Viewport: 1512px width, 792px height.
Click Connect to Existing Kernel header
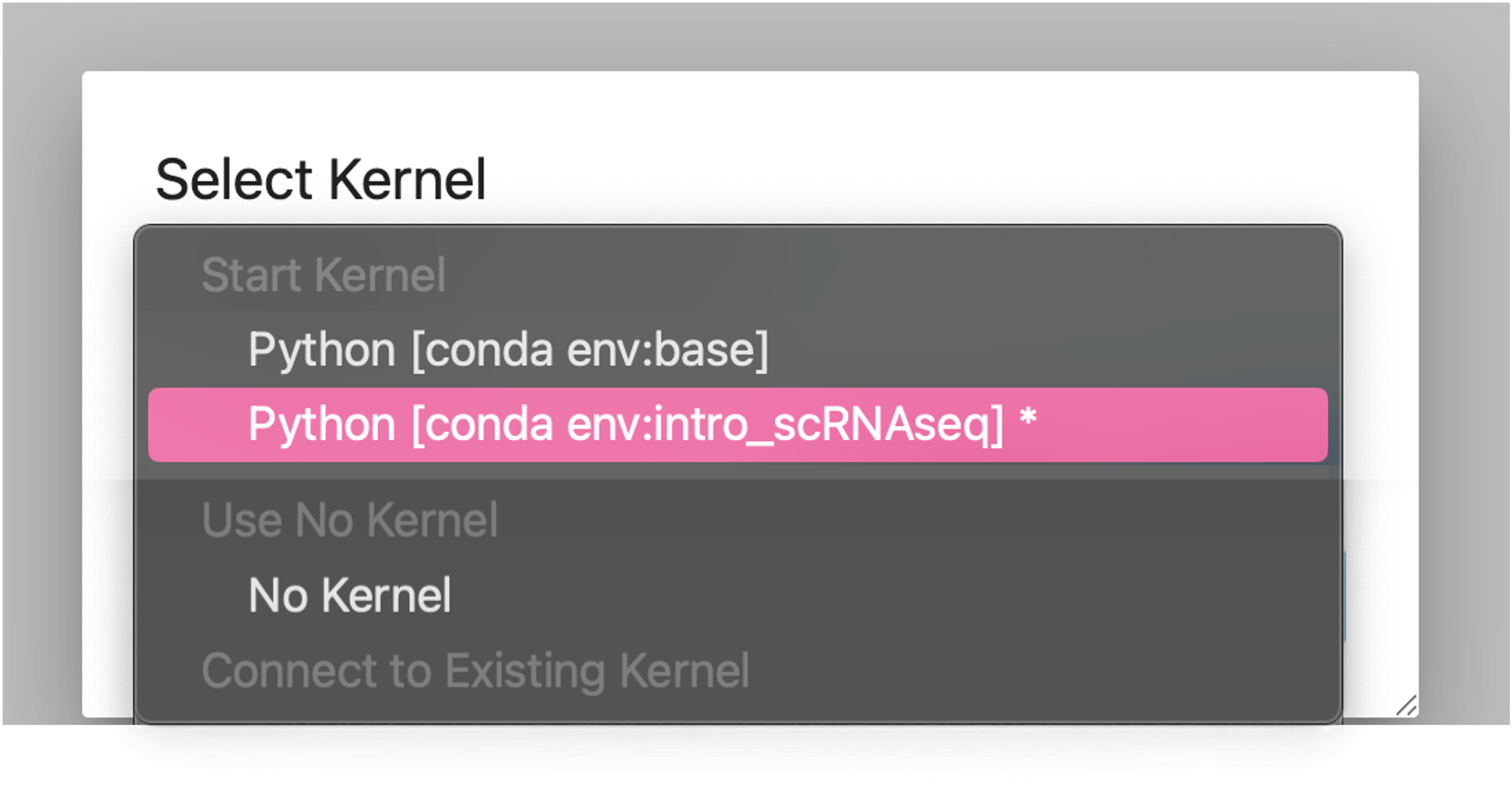click(x=475, y=670)
